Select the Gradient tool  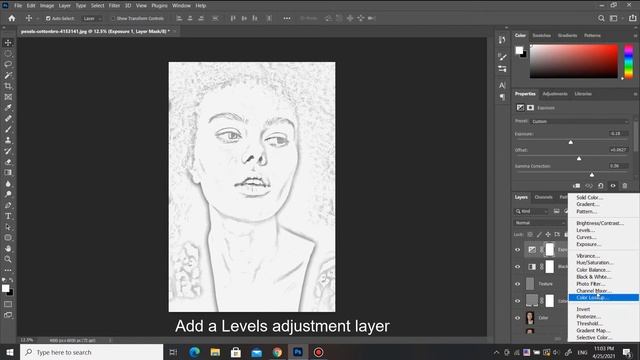click(x=8, y=173)
